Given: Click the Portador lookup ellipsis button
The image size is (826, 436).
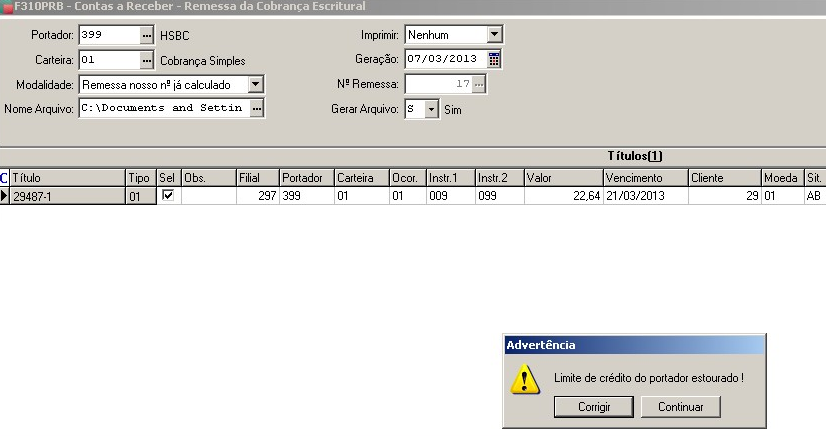Looking at the screenshot, I should [x=147, y=36].
